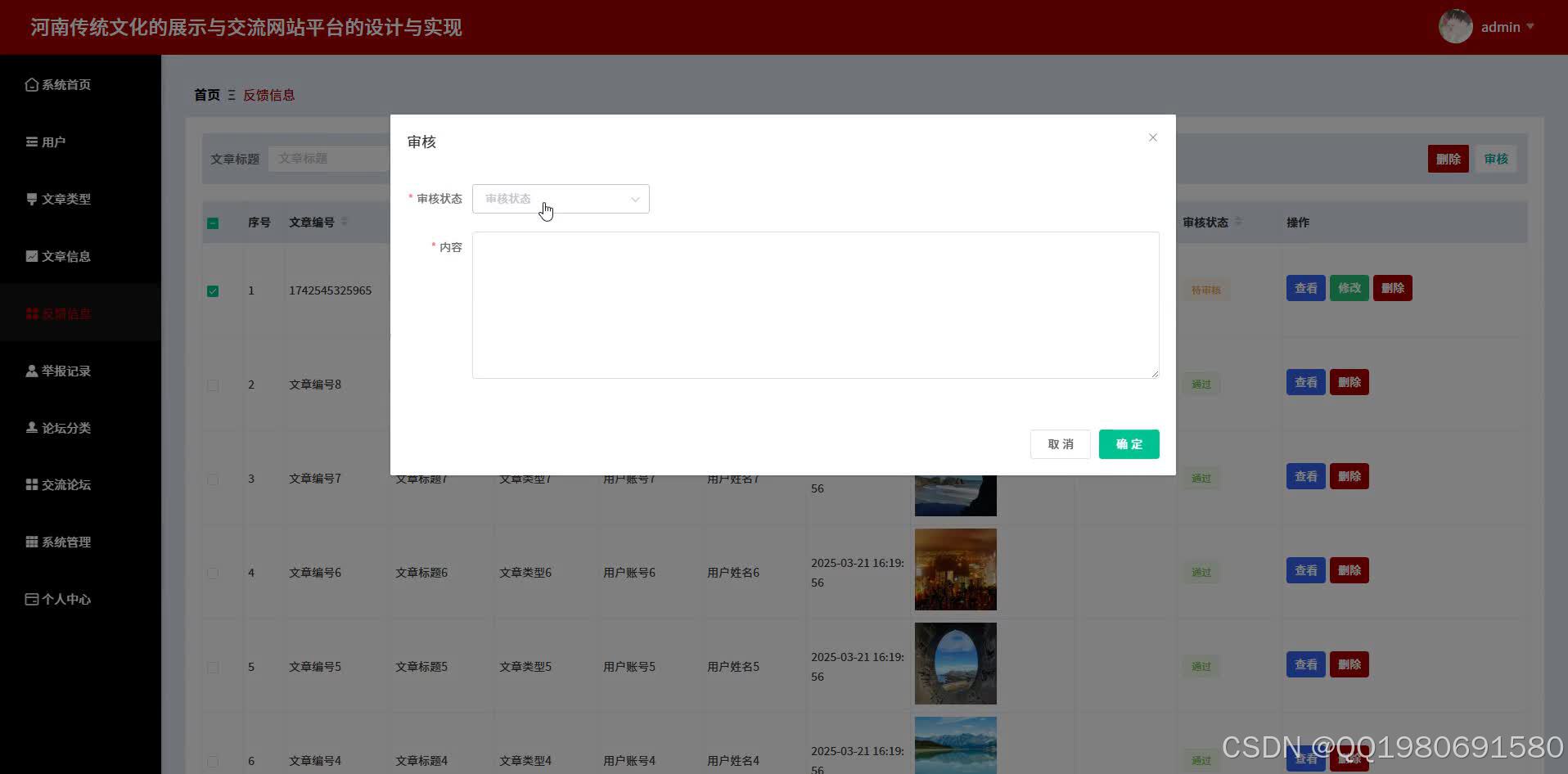Click the list icon beside 用户
This screenshot has height=774, width=1568.
(32, 142)
